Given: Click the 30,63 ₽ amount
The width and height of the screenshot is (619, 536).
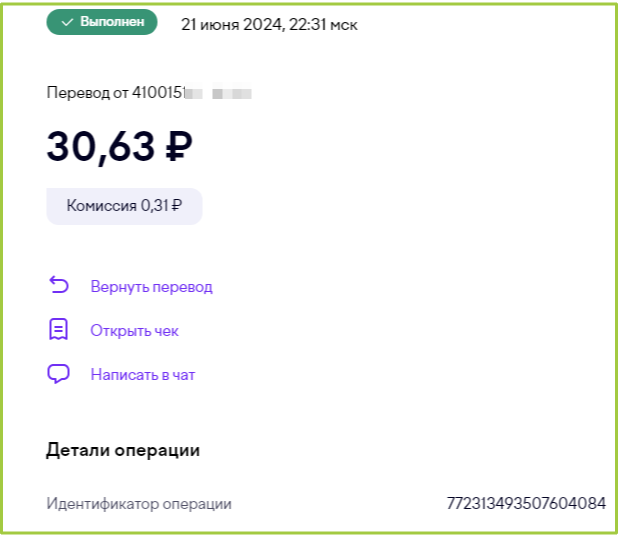Looking at the screenshot, I should pyautogui.click(x=120, y=146).
